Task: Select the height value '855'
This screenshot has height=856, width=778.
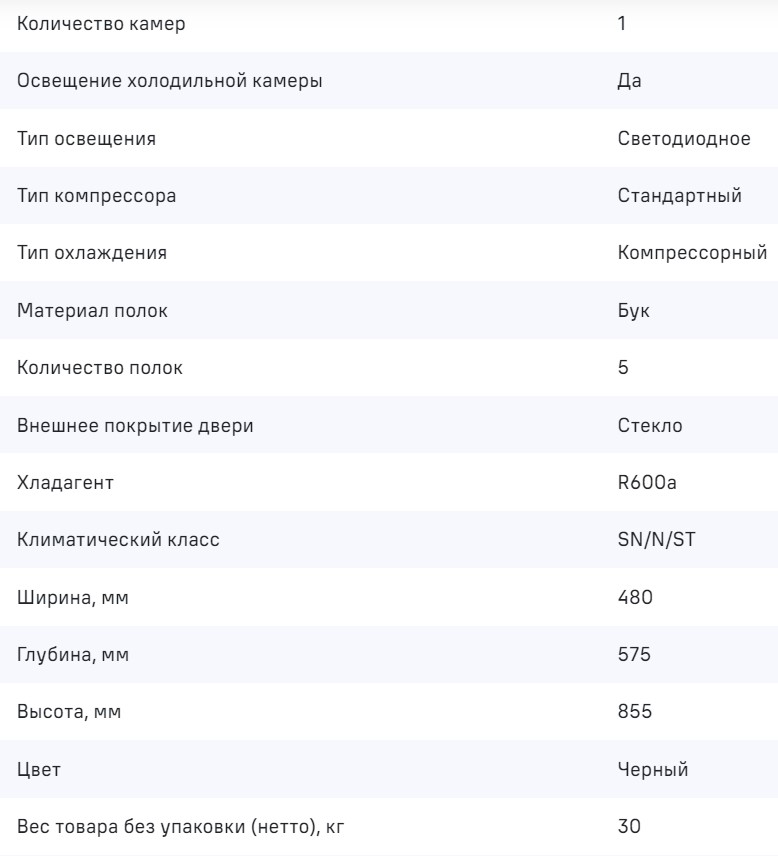Action: 634,712
